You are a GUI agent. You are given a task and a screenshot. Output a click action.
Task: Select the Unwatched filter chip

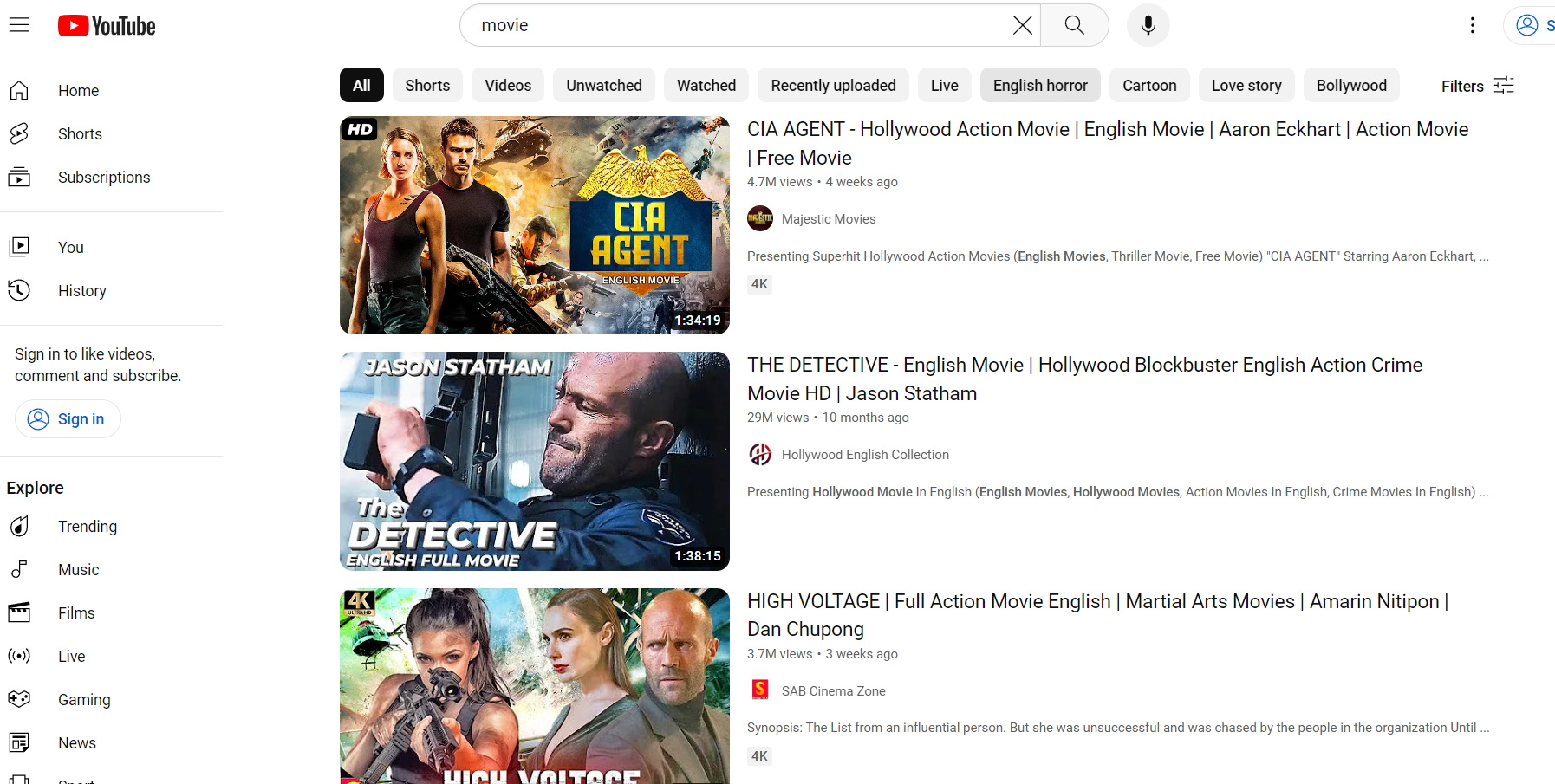(604, 85)
